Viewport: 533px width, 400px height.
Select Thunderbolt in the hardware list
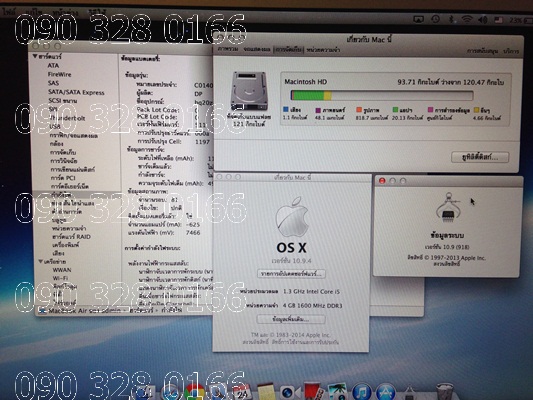[x=67, y=118]
